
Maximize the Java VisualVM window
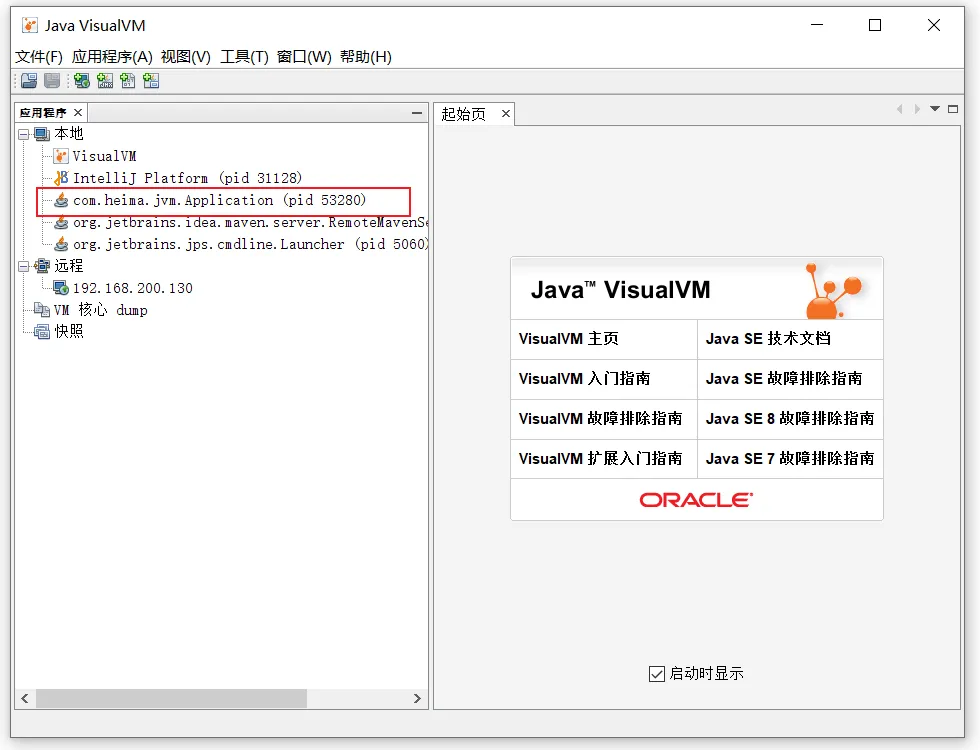point(875,25)
